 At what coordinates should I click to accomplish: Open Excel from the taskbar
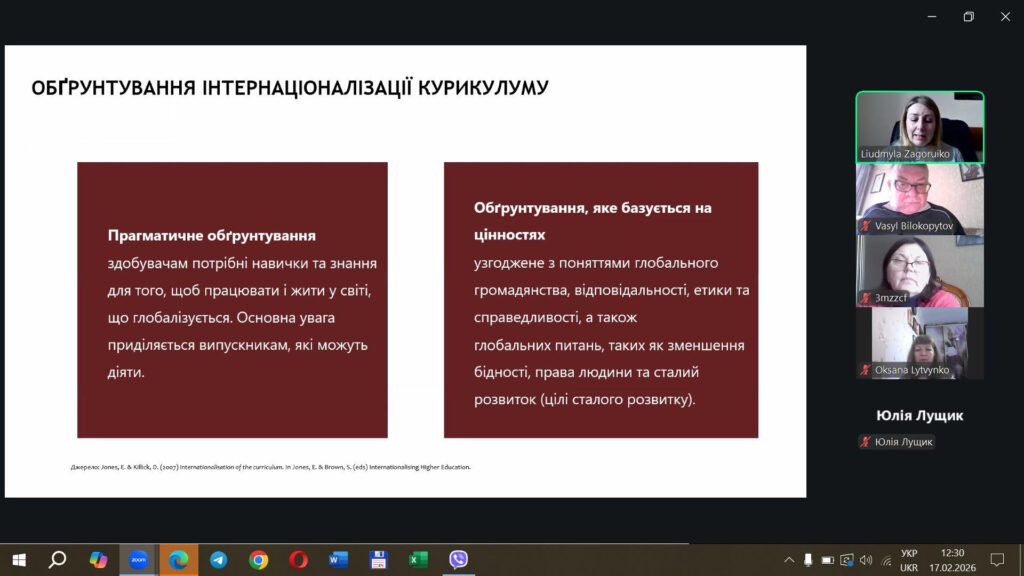point(418,560)
